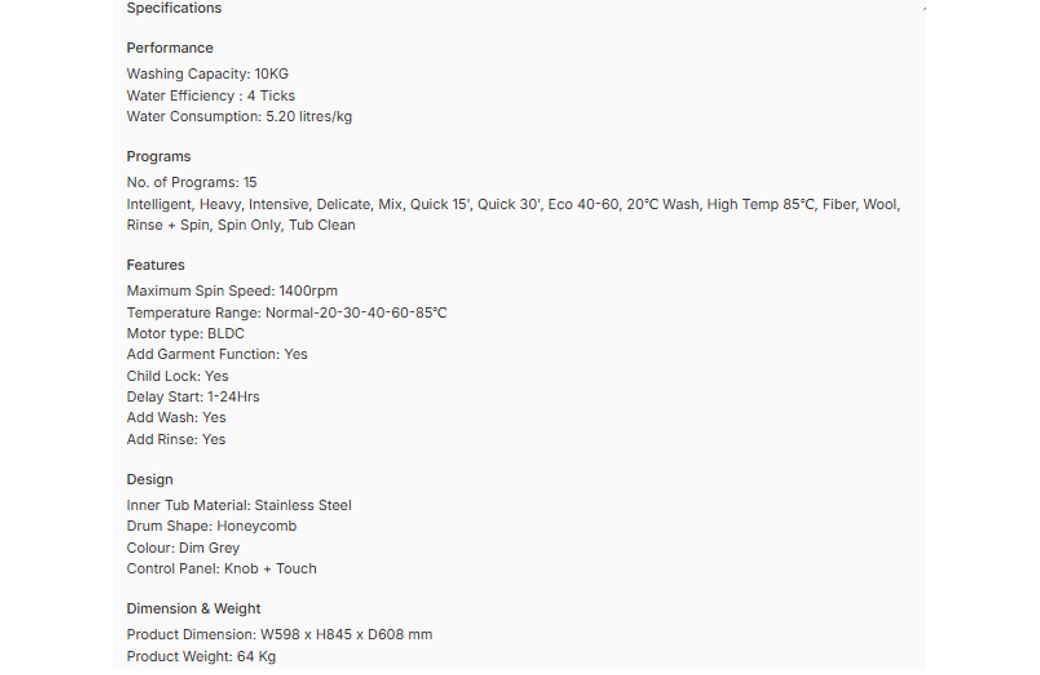Click the Product Weight 64 Kg line
1040x675 pixels.
pos(201,656)
